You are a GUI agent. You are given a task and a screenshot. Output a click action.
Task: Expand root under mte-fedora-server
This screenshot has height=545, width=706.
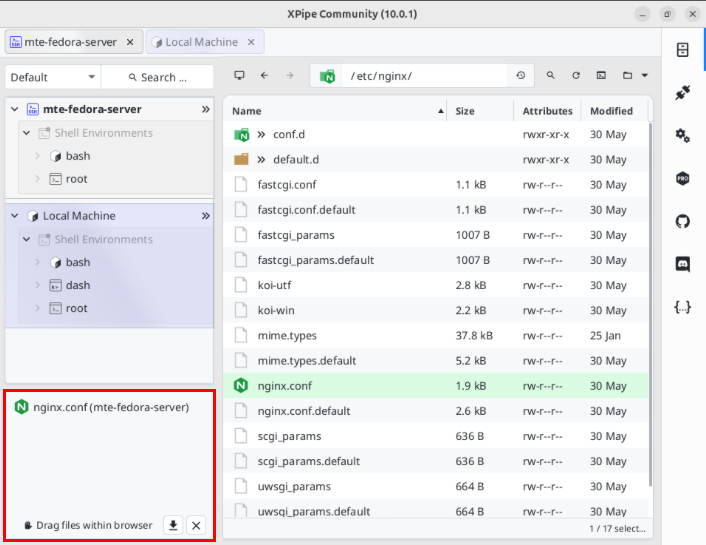click(37, 179)
